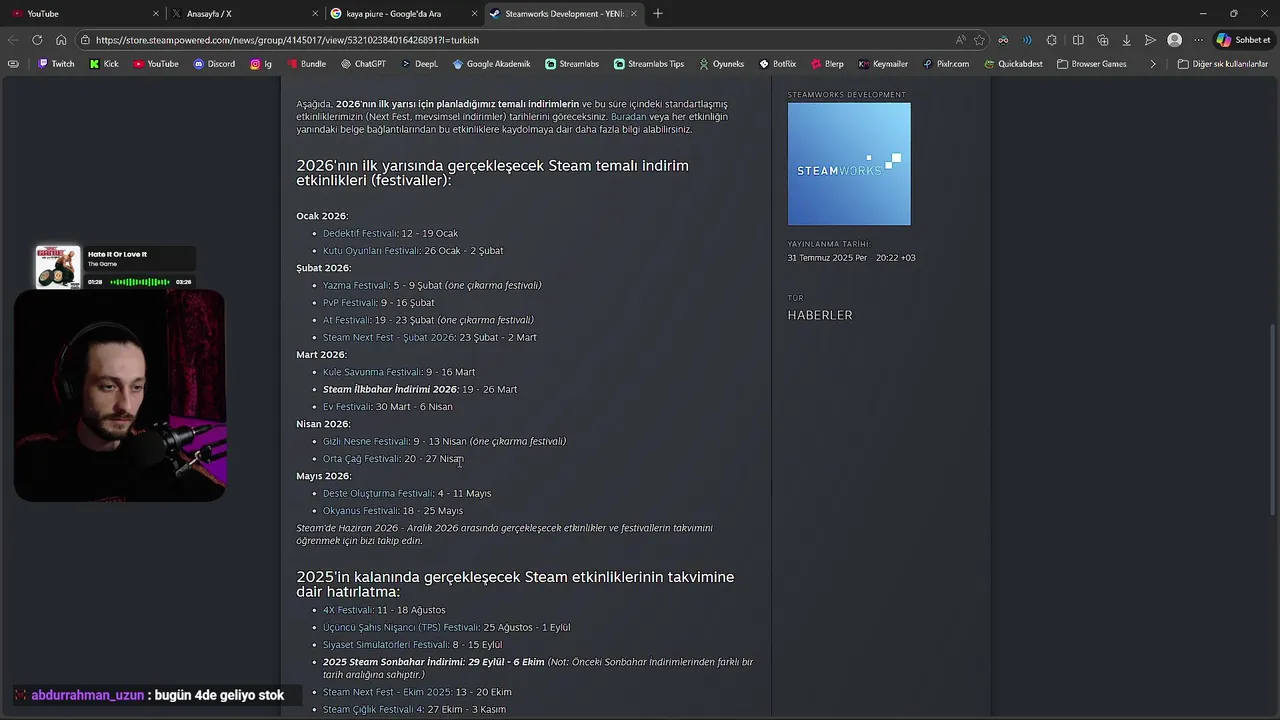Select the Steamworks Development tab
Screen dimensions: 1280x720
coord(563,14)
